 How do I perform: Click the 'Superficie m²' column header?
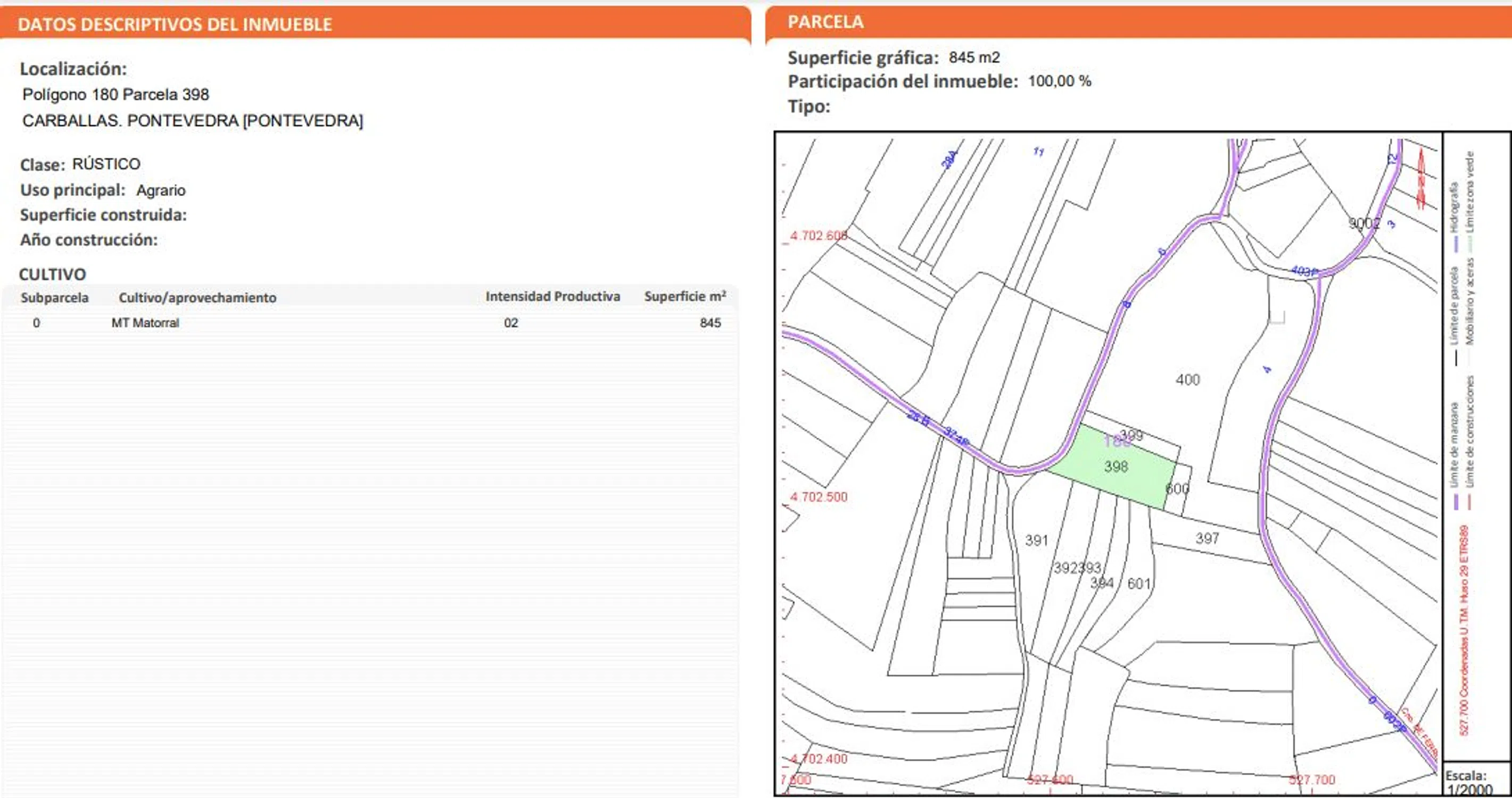click(684, 297)
